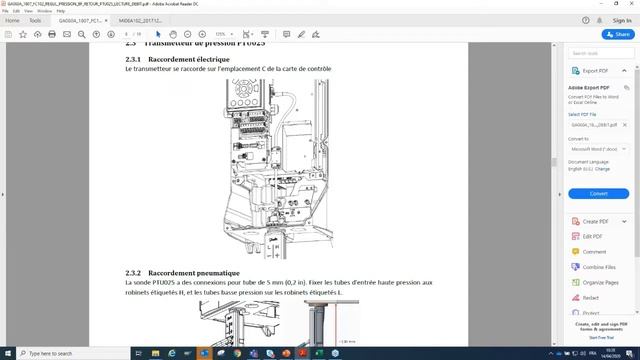The image size is (640, 360).
Task: Click the Share button
Action: pos(618,34)
